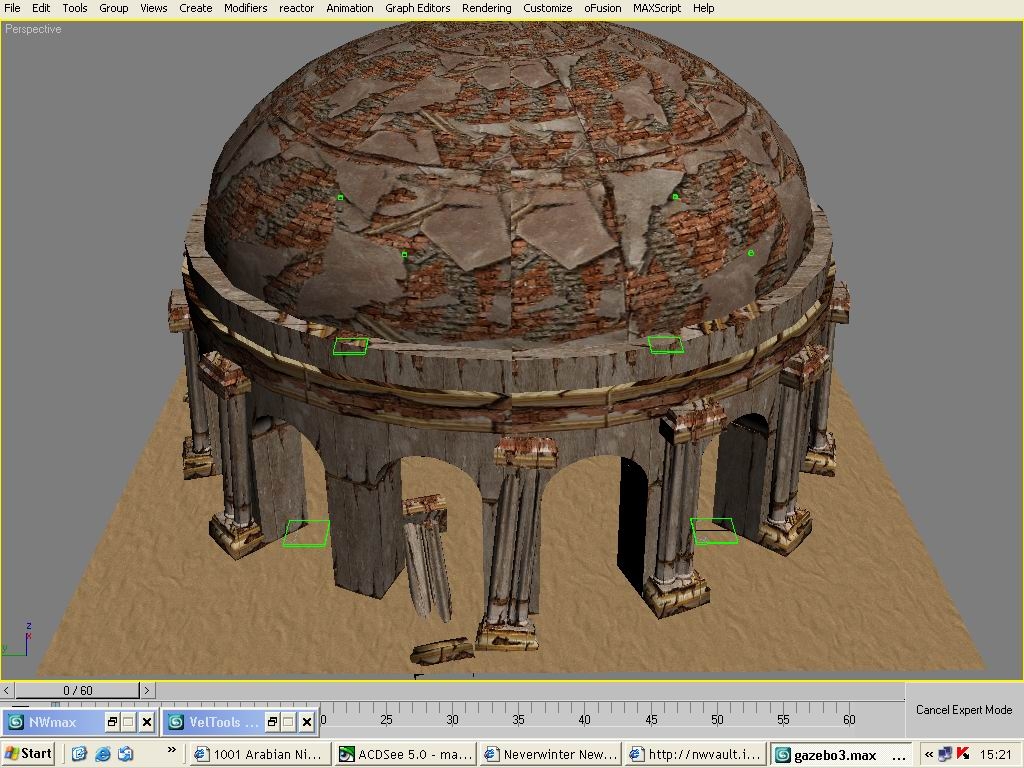Click the Kaspersky tray icon
1024x768 pixels.
(963, 754)
